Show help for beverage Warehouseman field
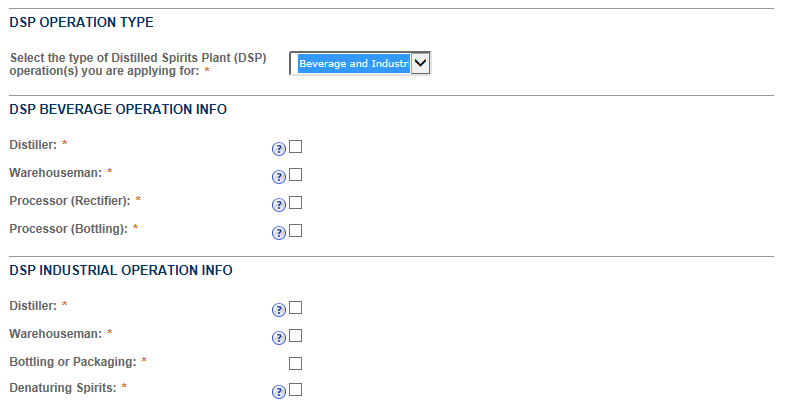The width and height of the screenshot is (786, 409). 279,177
